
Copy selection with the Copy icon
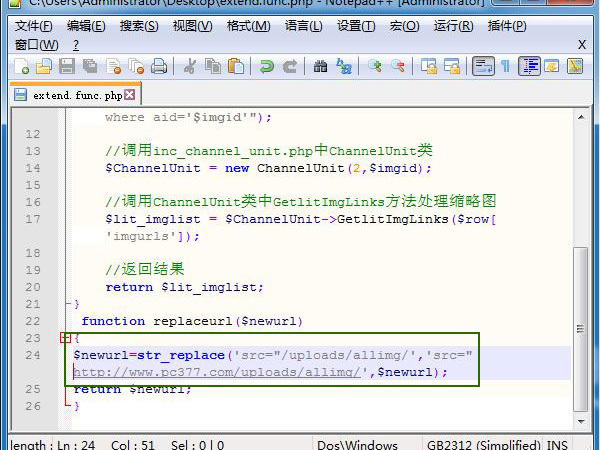coord(213,66)
